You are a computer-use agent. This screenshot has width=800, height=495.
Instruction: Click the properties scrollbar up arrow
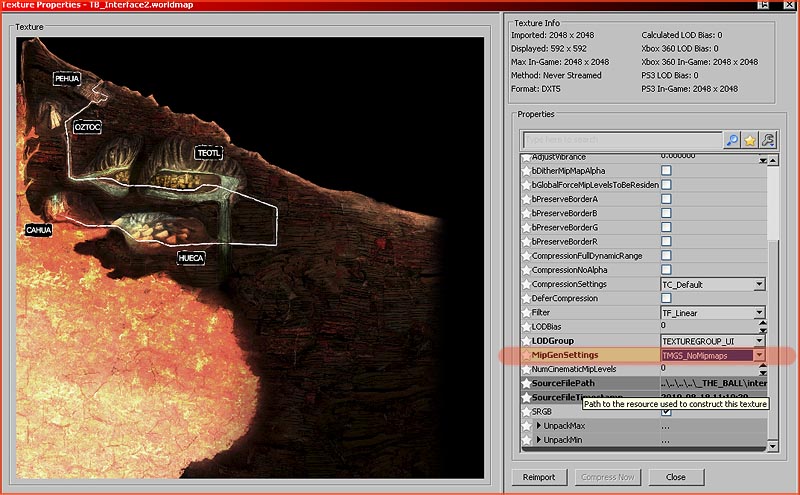[773, 161]
